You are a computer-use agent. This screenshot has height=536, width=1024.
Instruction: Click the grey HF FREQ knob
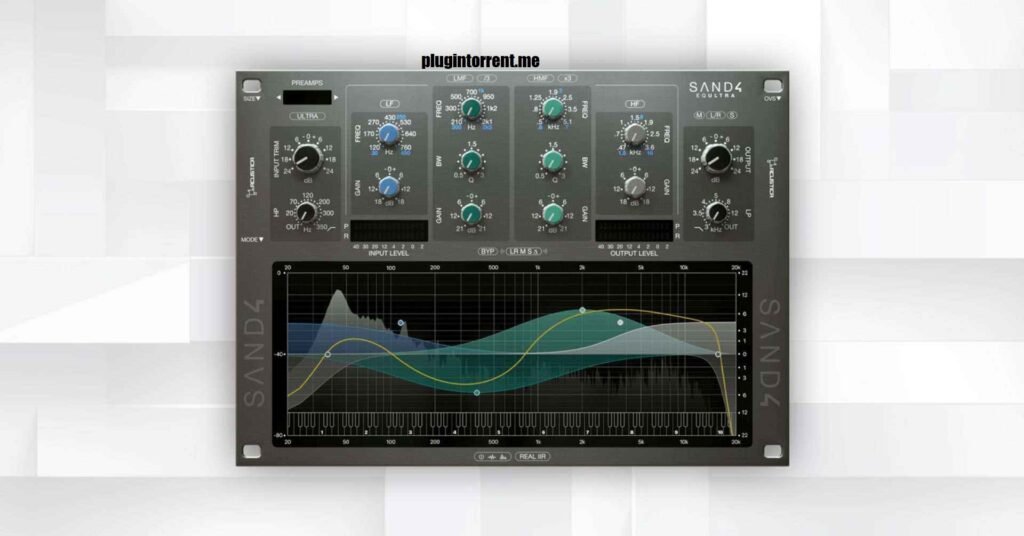(635, 135)
